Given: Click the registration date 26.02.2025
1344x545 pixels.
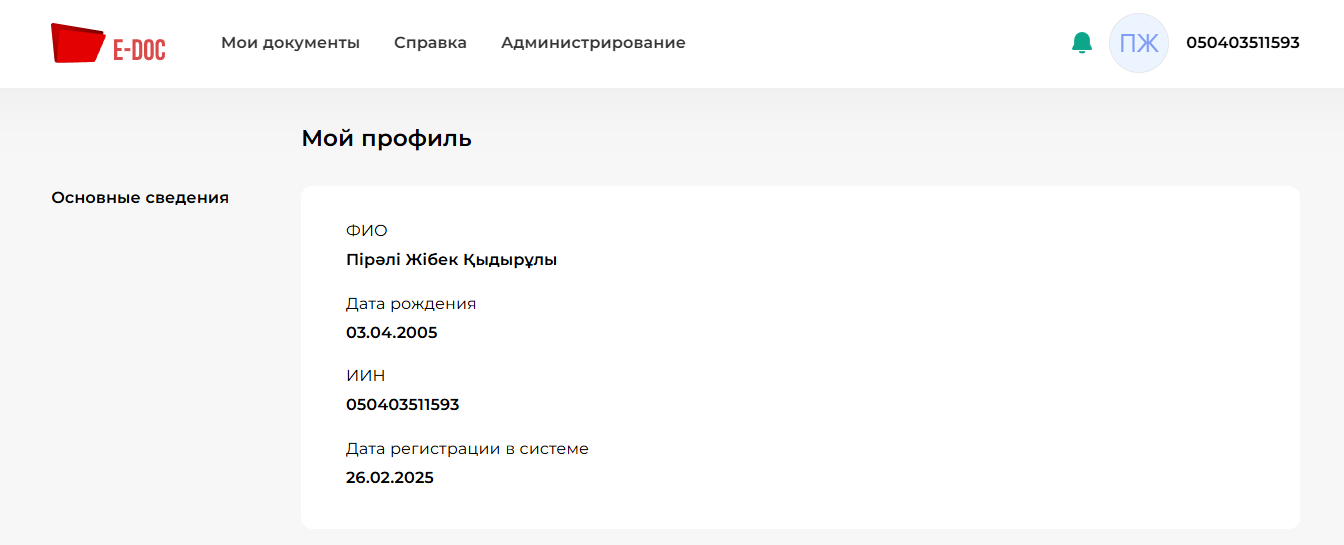Looking at the screenshot, I should click(x=389, y=478).
